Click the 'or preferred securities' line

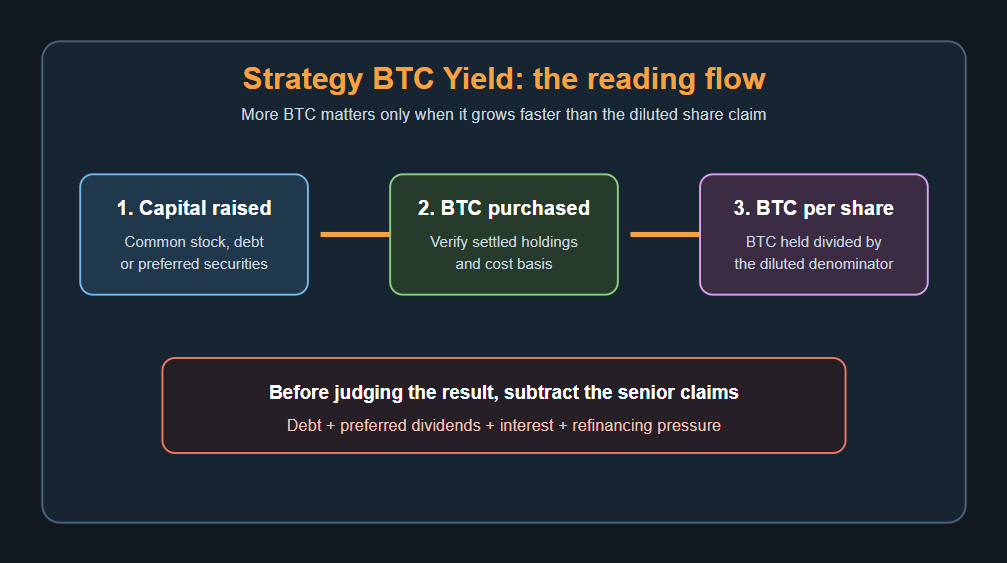[x=194, y=264]
